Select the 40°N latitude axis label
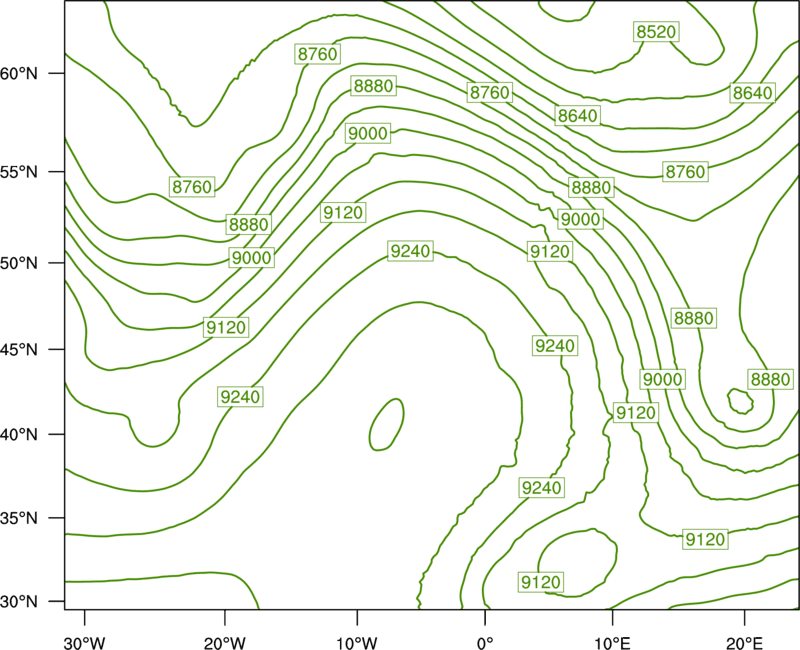 point(19,435)
